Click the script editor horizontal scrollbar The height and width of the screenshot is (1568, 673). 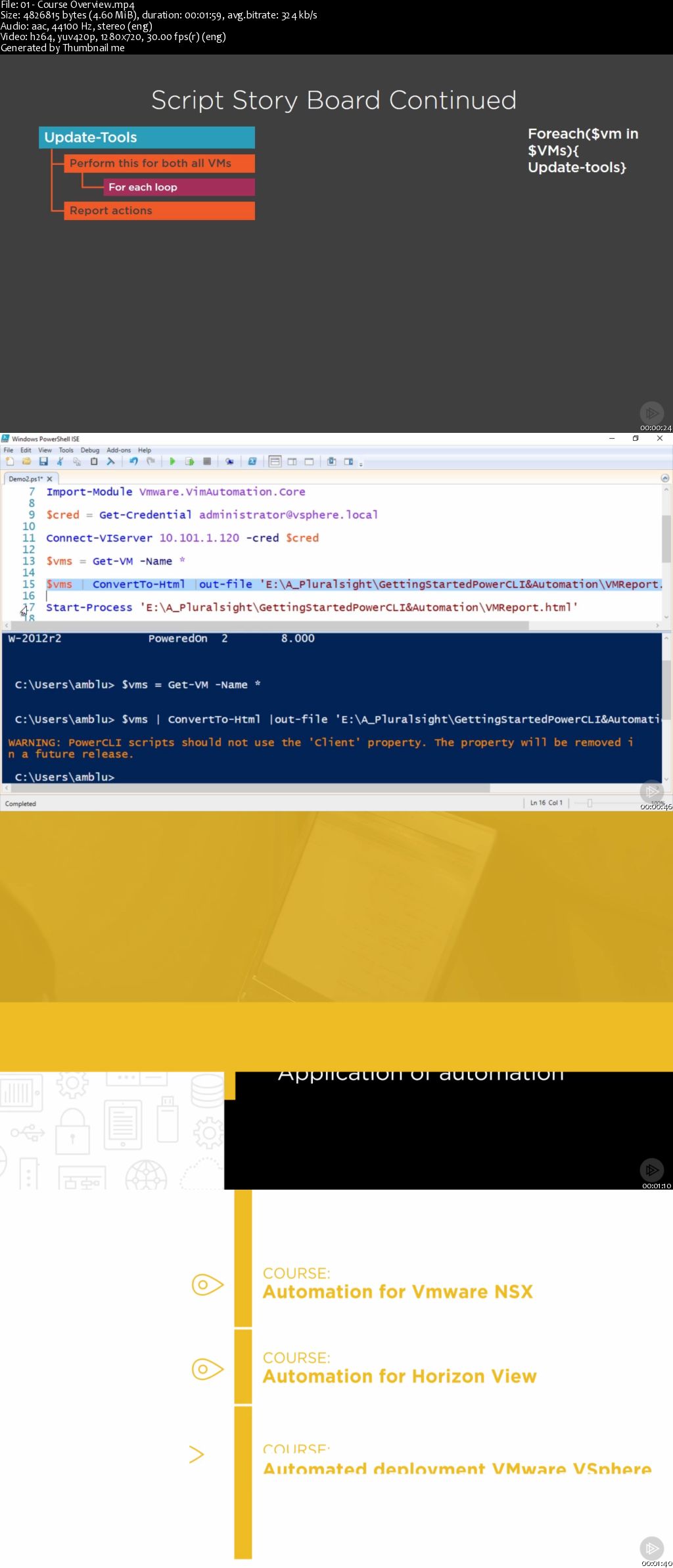(x=269, y=625)
